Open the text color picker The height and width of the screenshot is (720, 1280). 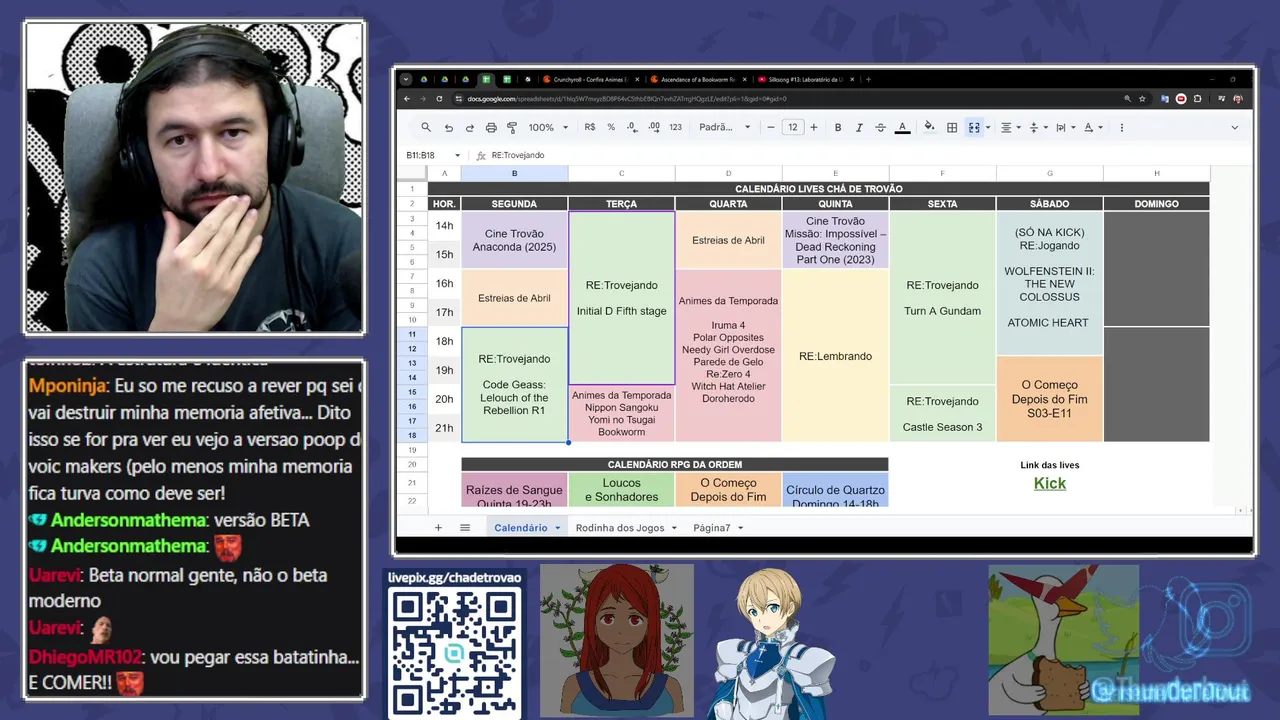[x=902, y=127]
